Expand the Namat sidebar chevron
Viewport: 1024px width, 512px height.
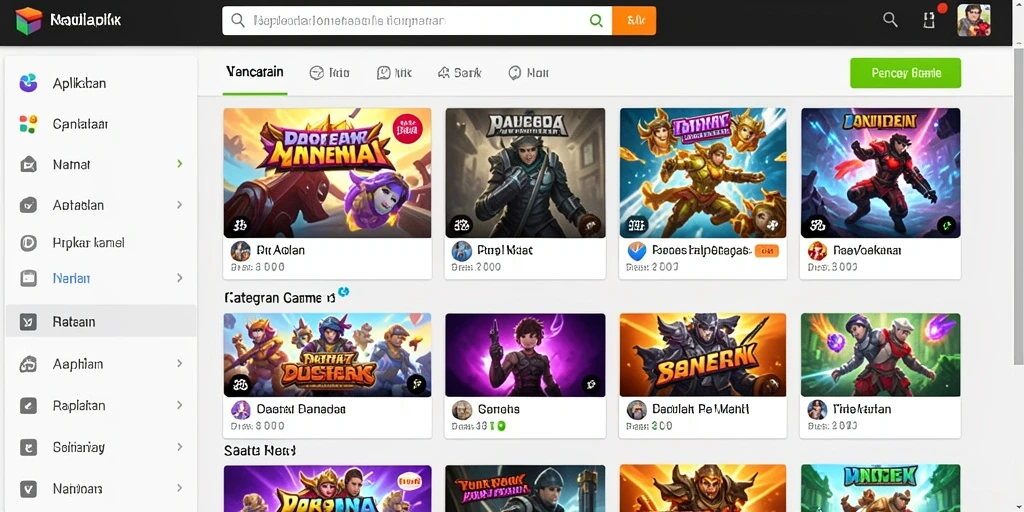tap(180, 164)
